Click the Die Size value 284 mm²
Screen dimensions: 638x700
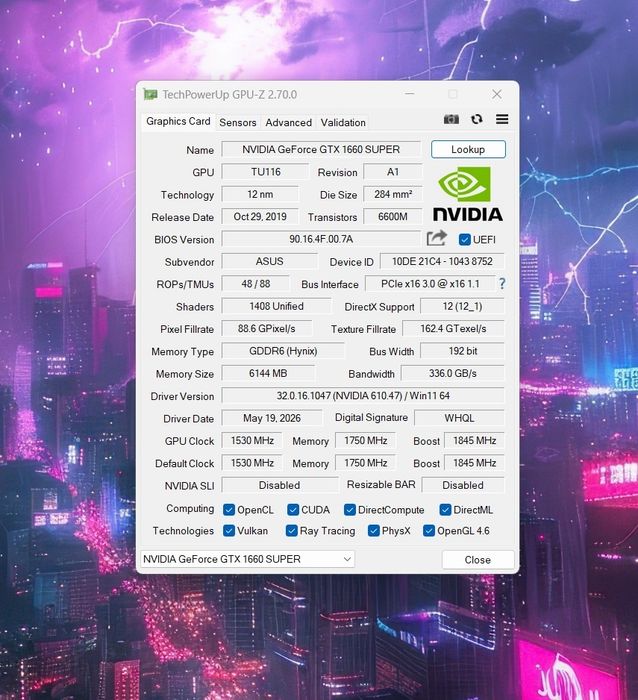click(393, 194)
